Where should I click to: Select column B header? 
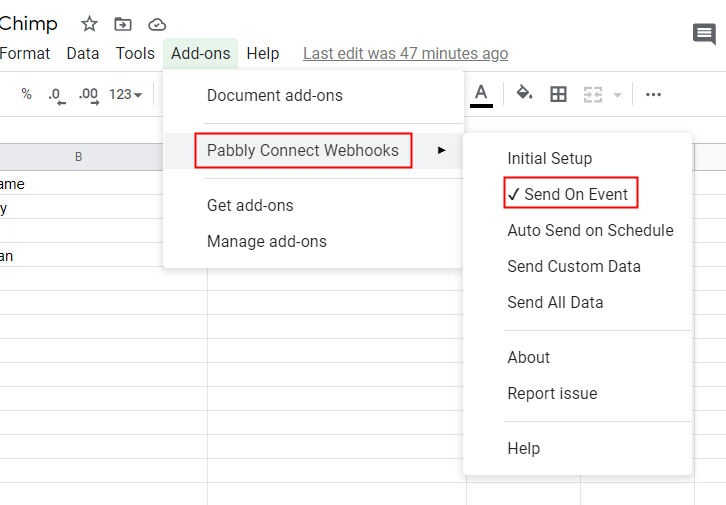81,157
